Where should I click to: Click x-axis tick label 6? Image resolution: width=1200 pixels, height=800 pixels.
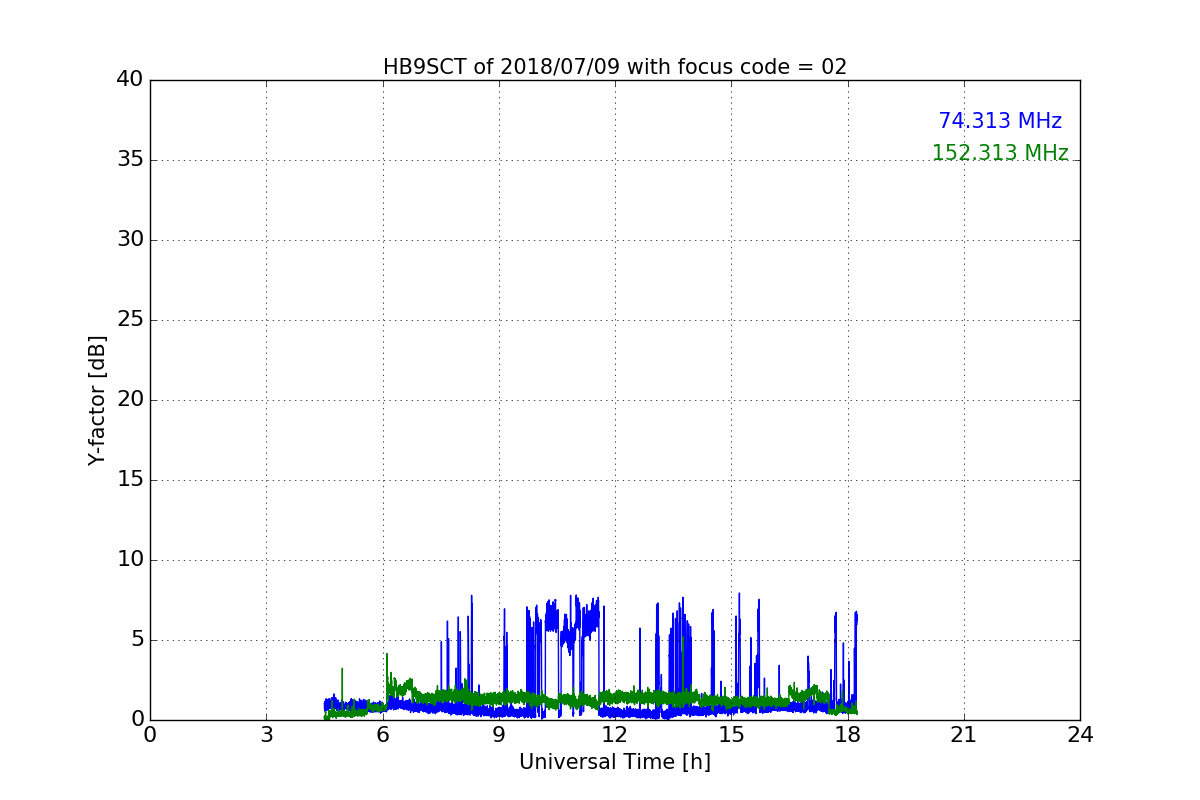pos(383,735)
